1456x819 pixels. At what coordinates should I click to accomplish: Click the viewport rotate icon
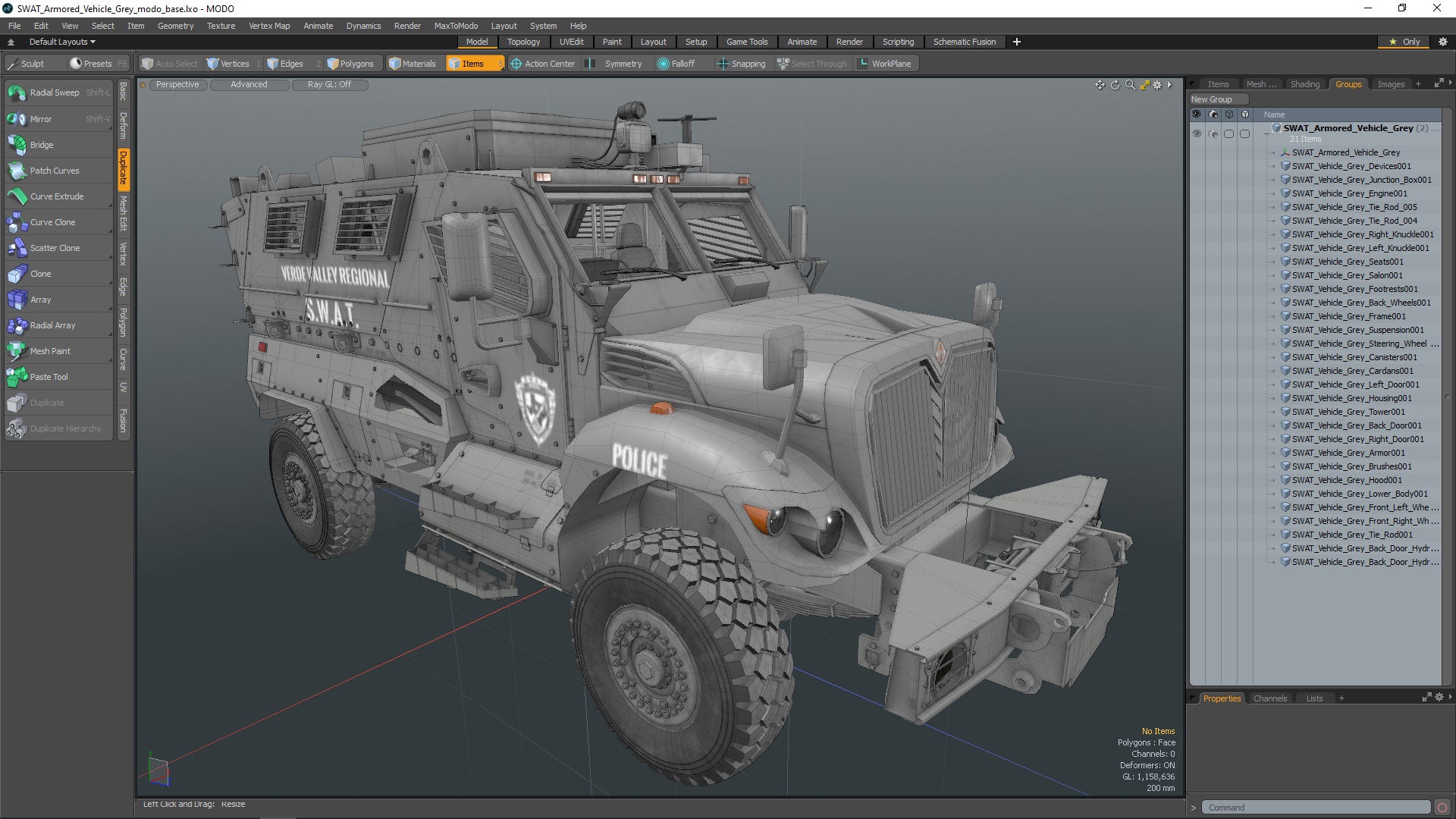(x=1115, y=85)
